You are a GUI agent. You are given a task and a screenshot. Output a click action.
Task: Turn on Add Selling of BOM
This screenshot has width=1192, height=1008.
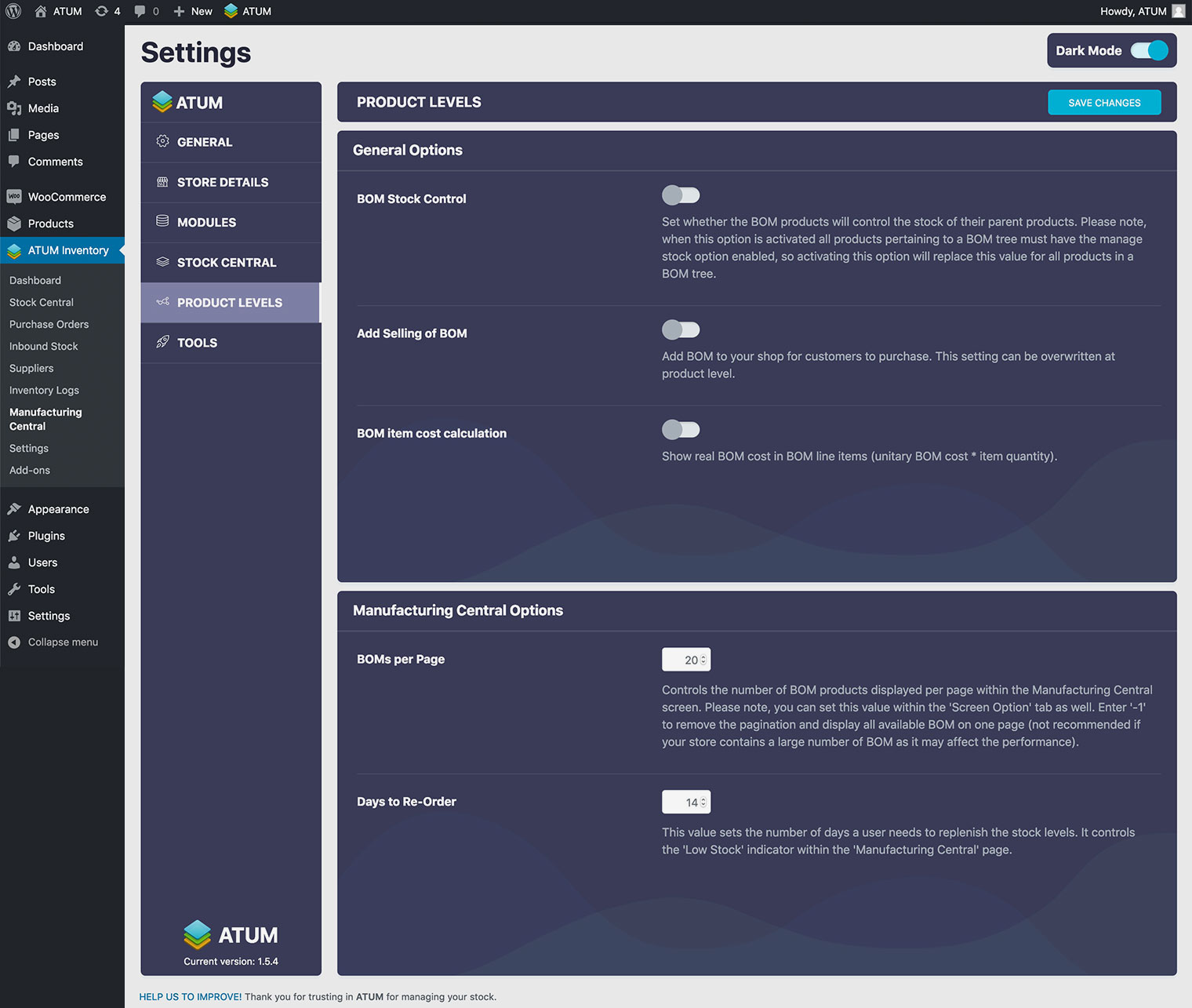point(680,330)
